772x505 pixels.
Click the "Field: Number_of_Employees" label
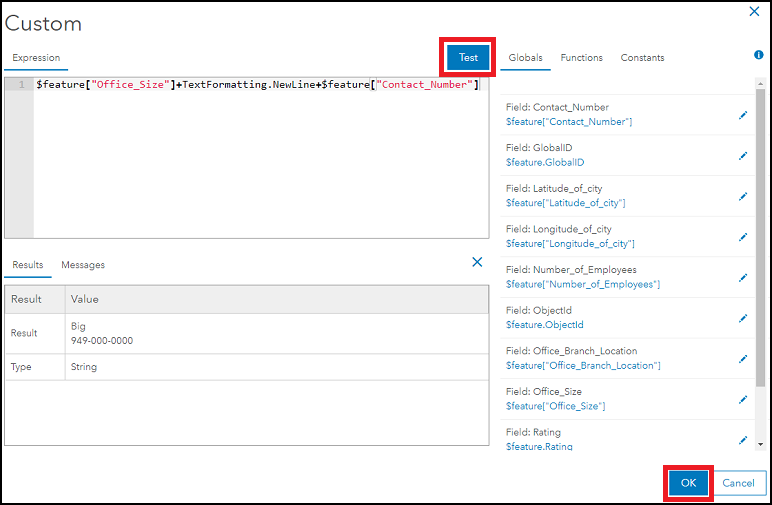[x=571, y=269]
